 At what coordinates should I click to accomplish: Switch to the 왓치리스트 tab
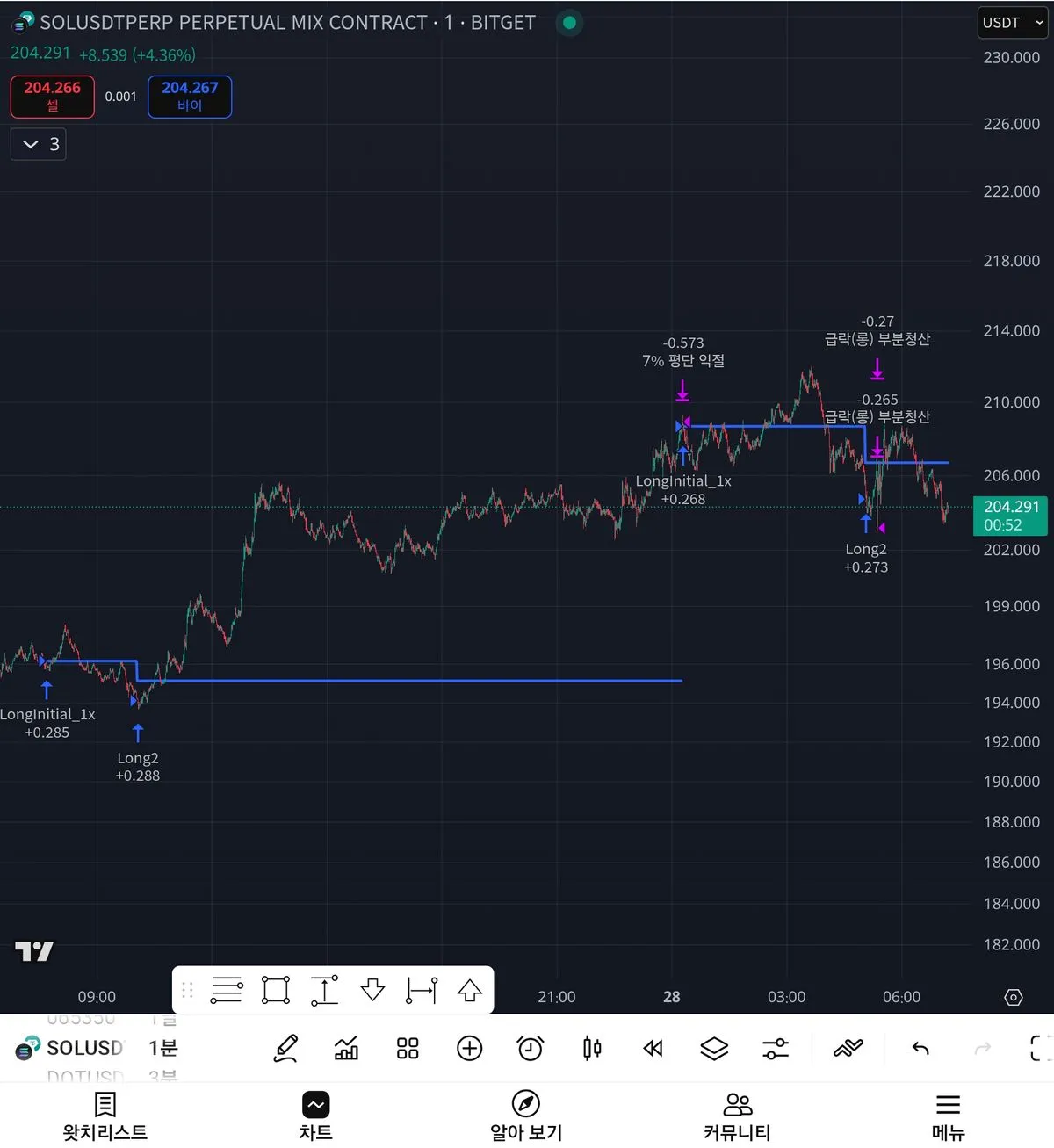coord(105,1116)
